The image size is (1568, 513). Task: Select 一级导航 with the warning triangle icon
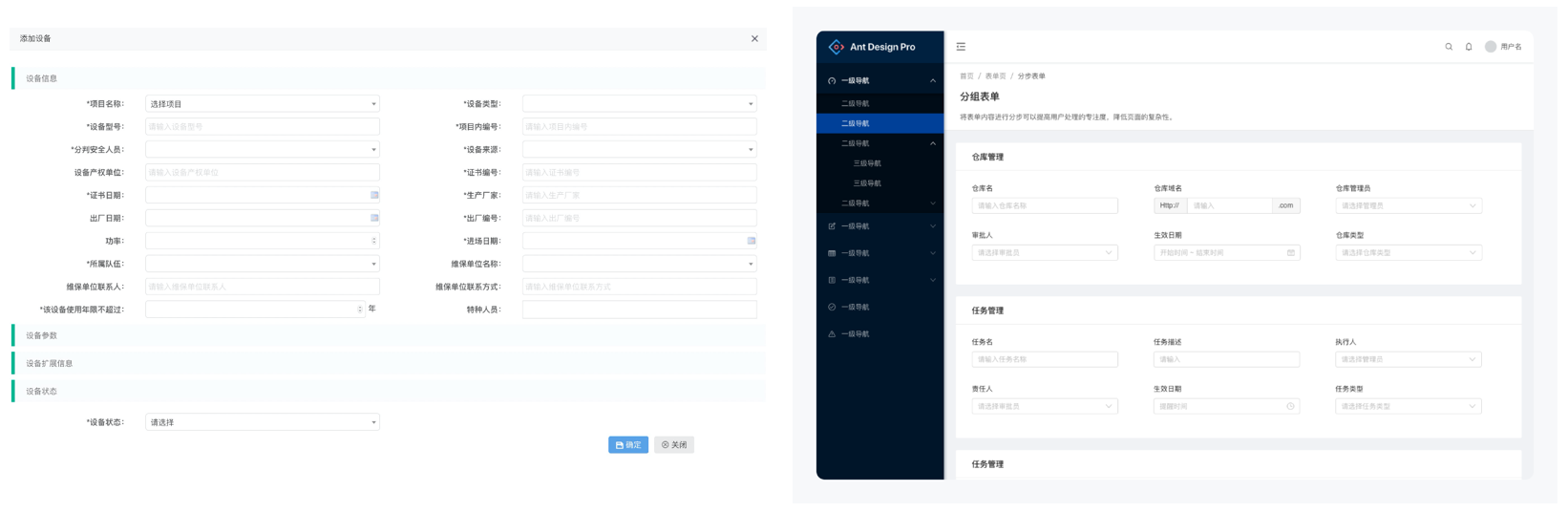[x=832, y=333]
